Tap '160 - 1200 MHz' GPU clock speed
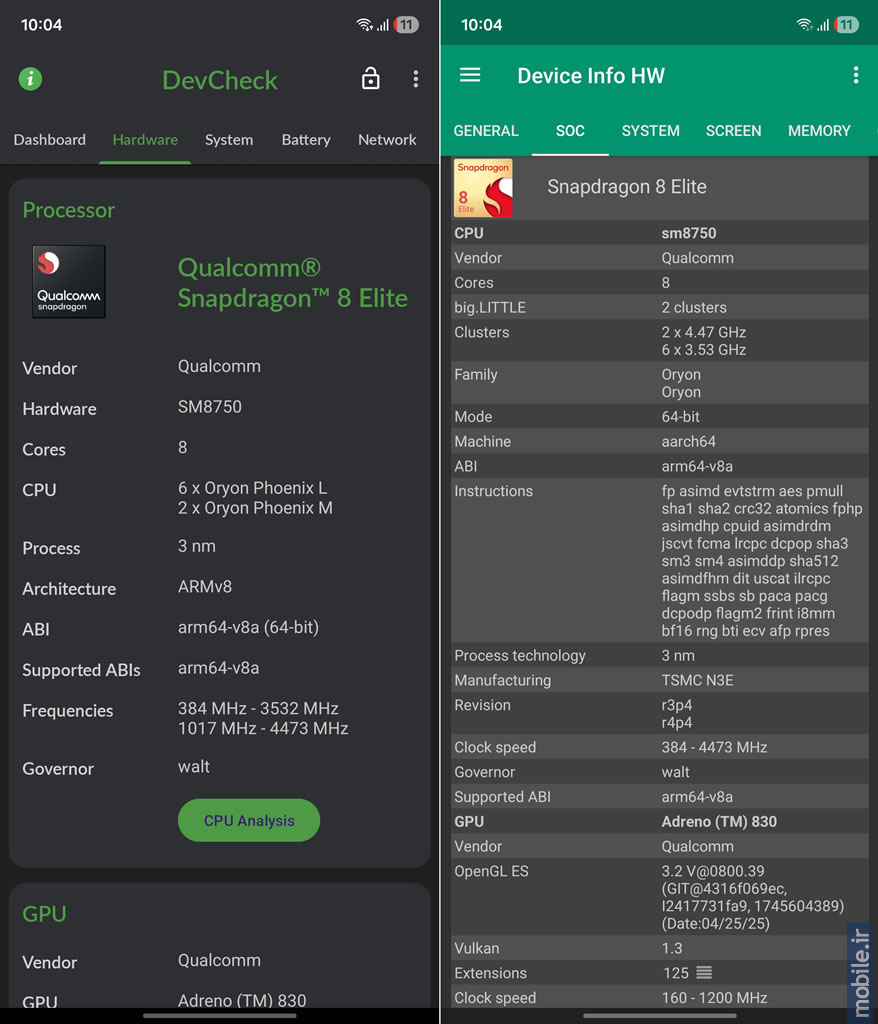This screenshot has height=1024, width=878. point(714,998)
